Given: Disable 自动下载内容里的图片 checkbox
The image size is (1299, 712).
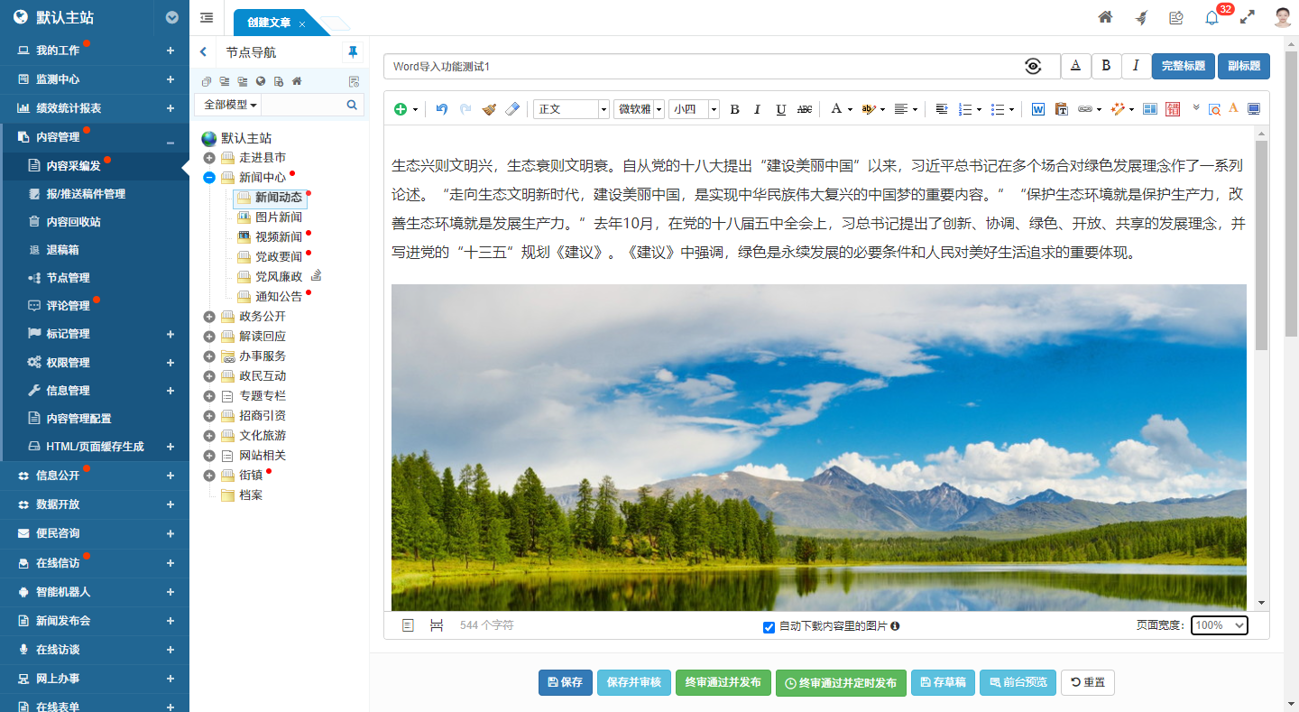Looking at the screenshot, I should [768, 626].
